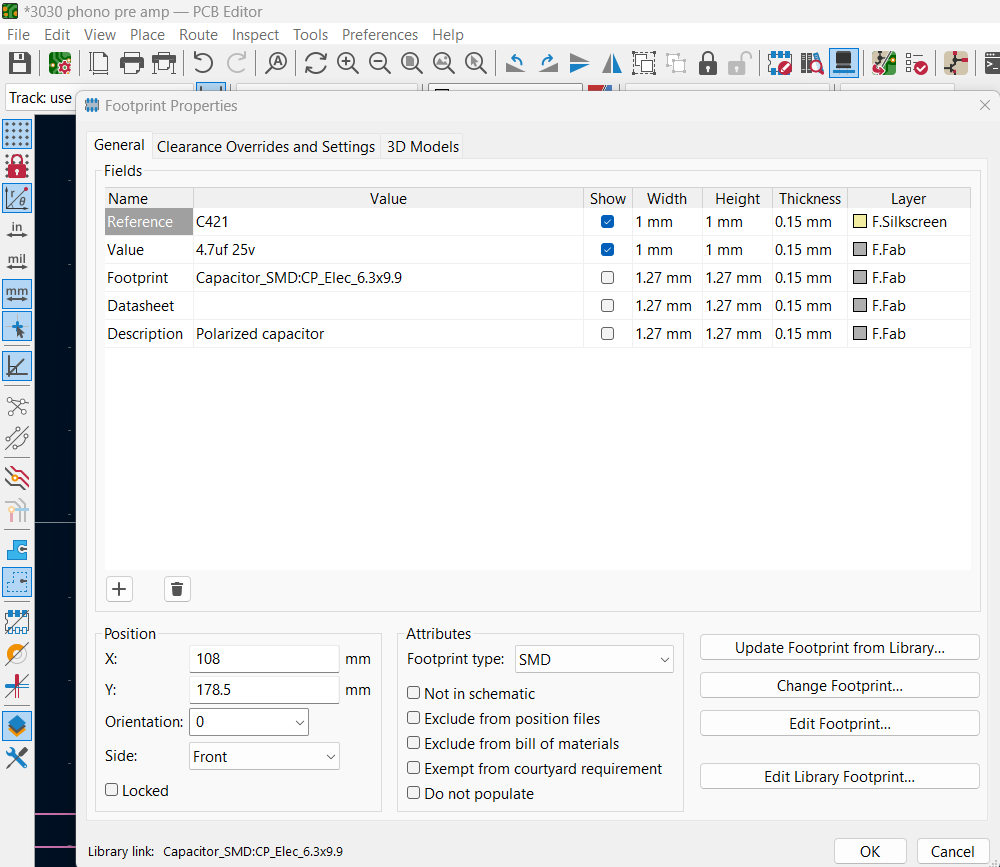
Task: Open the Inspect menu
Action: tap(255, 34)
